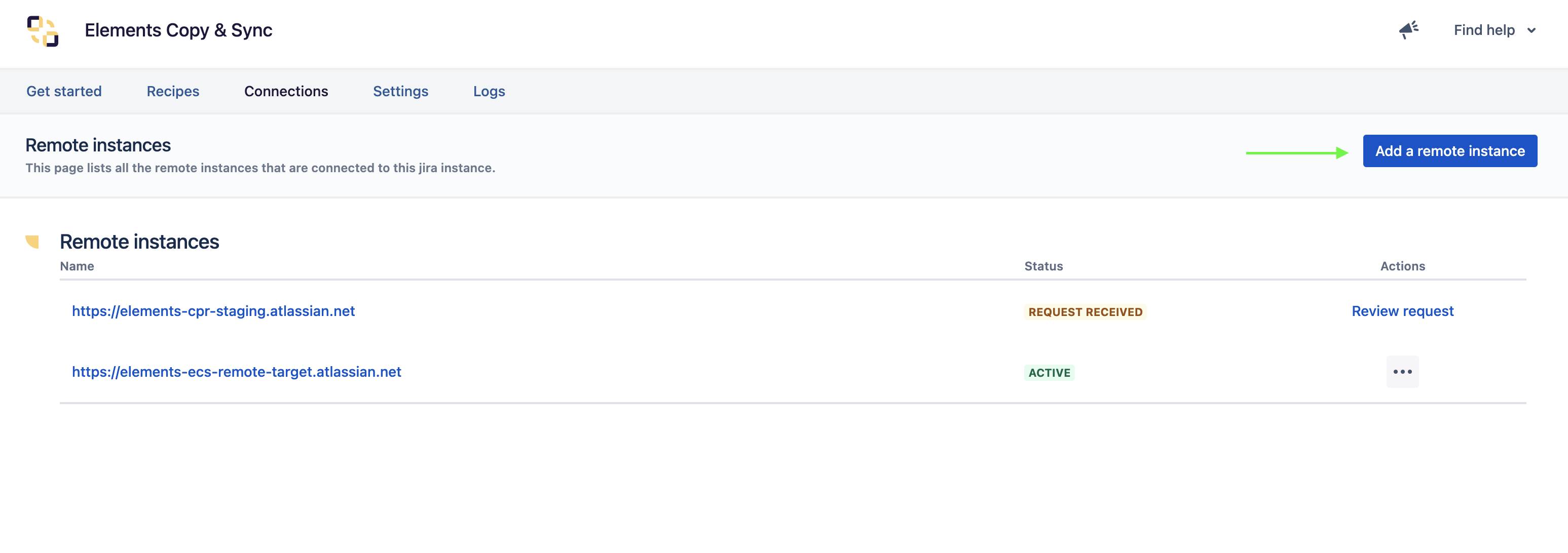
Task: Open the elements-ecs-remote-target instance link
Action: 236,372
